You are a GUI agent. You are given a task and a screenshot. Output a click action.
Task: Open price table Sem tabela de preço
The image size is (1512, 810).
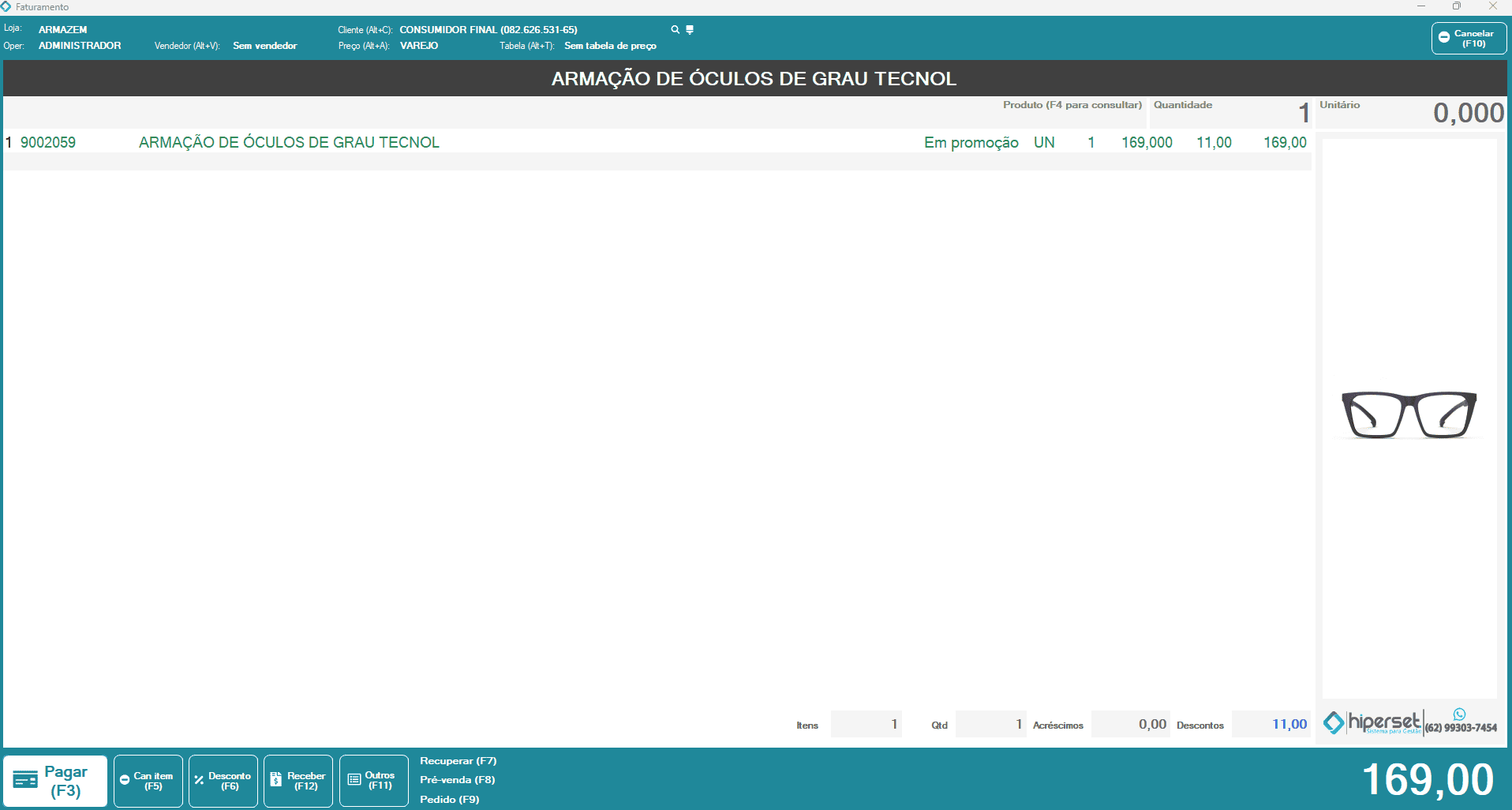(x=610, y=46)
